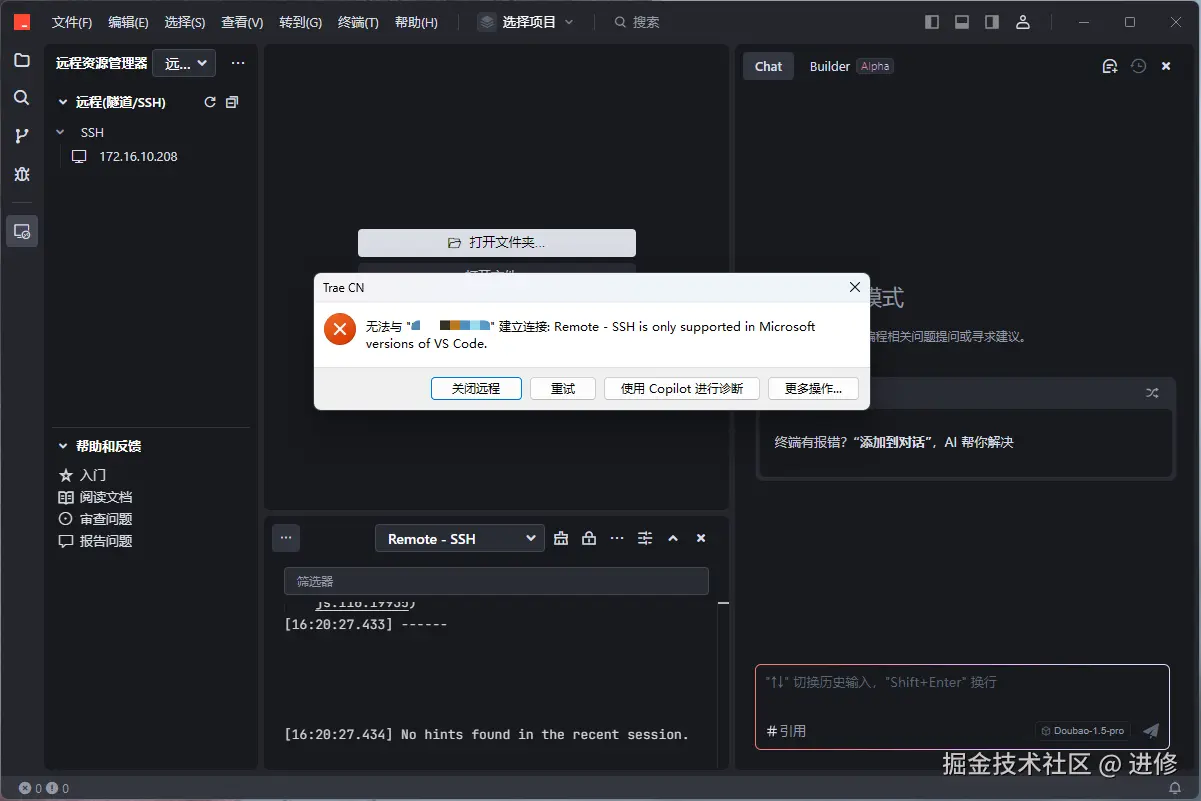Collapse the terminal panel with the chevron
Screen dimensions: 1201x801
(673, 537)
